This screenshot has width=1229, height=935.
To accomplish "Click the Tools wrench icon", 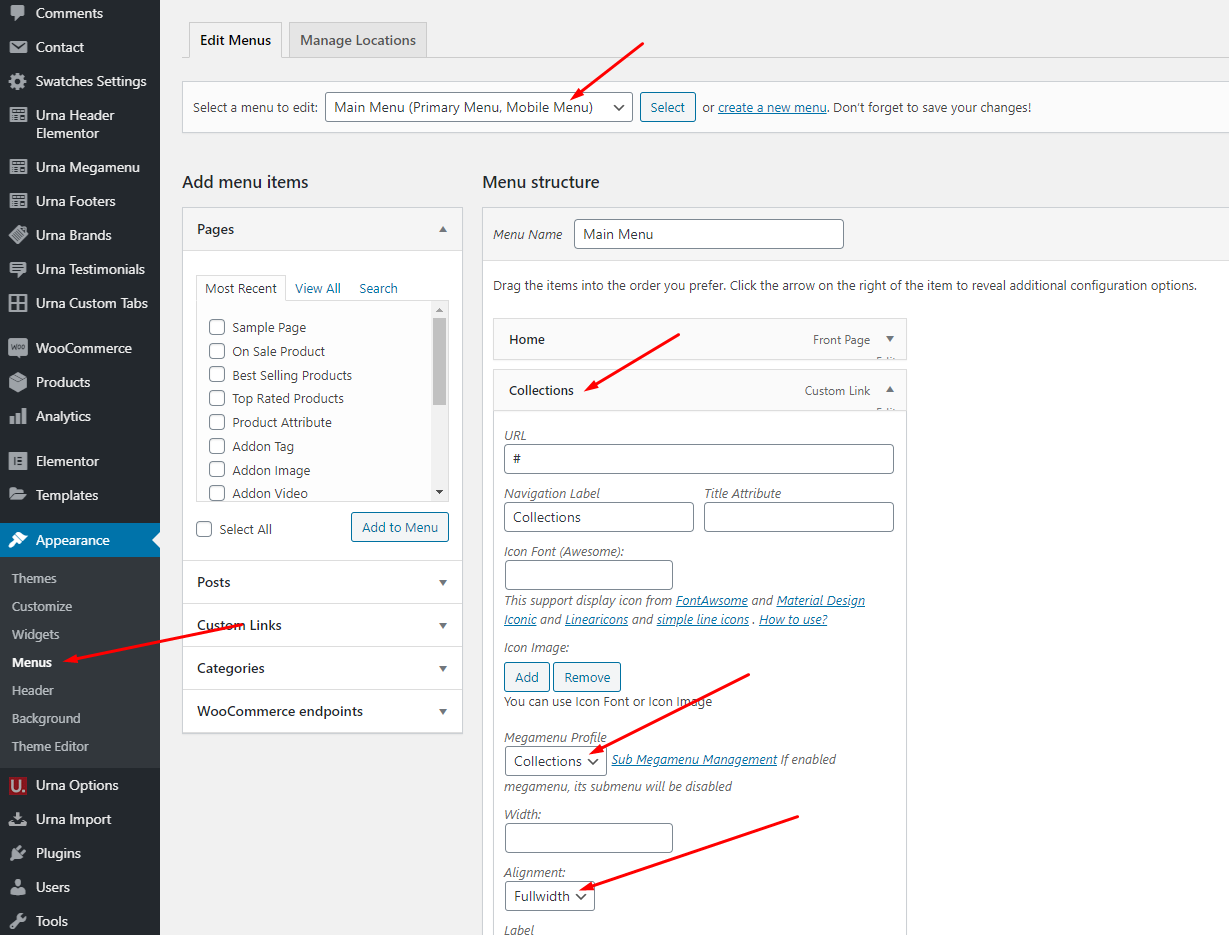I will click(18, 921).
